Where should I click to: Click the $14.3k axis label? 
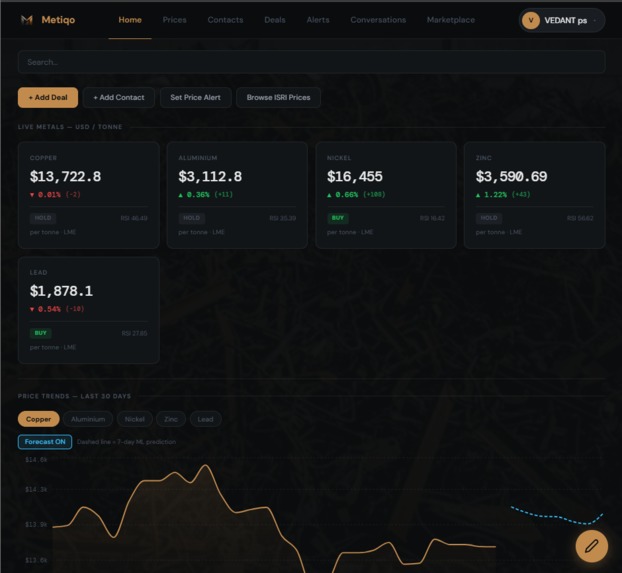36,490
